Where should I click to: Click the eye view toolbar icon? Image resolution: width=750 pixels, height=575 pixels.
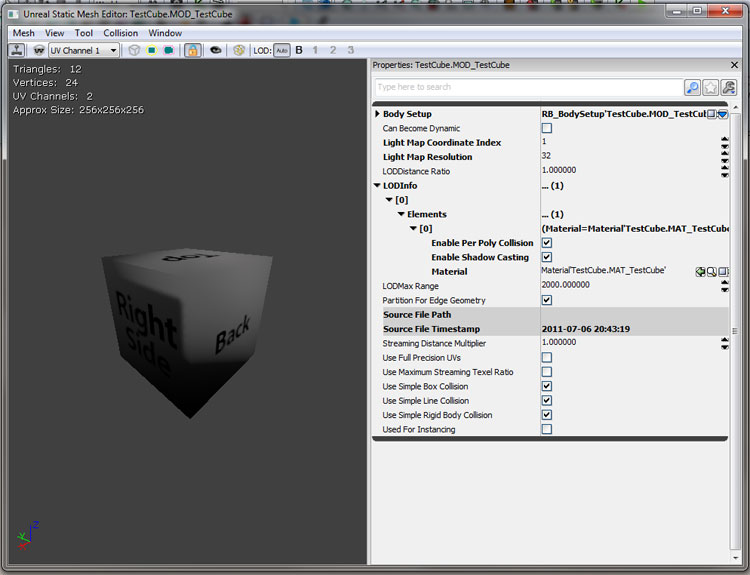coord(216,50)
